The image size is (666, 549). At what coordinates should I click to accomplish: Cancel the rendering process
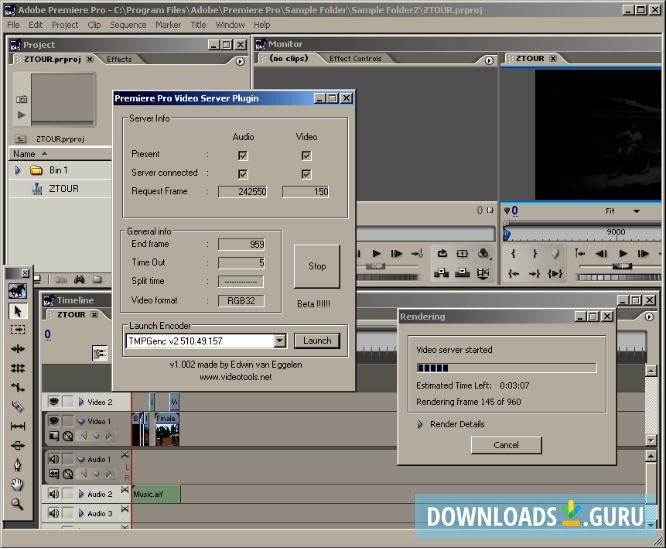click(506, 445)
